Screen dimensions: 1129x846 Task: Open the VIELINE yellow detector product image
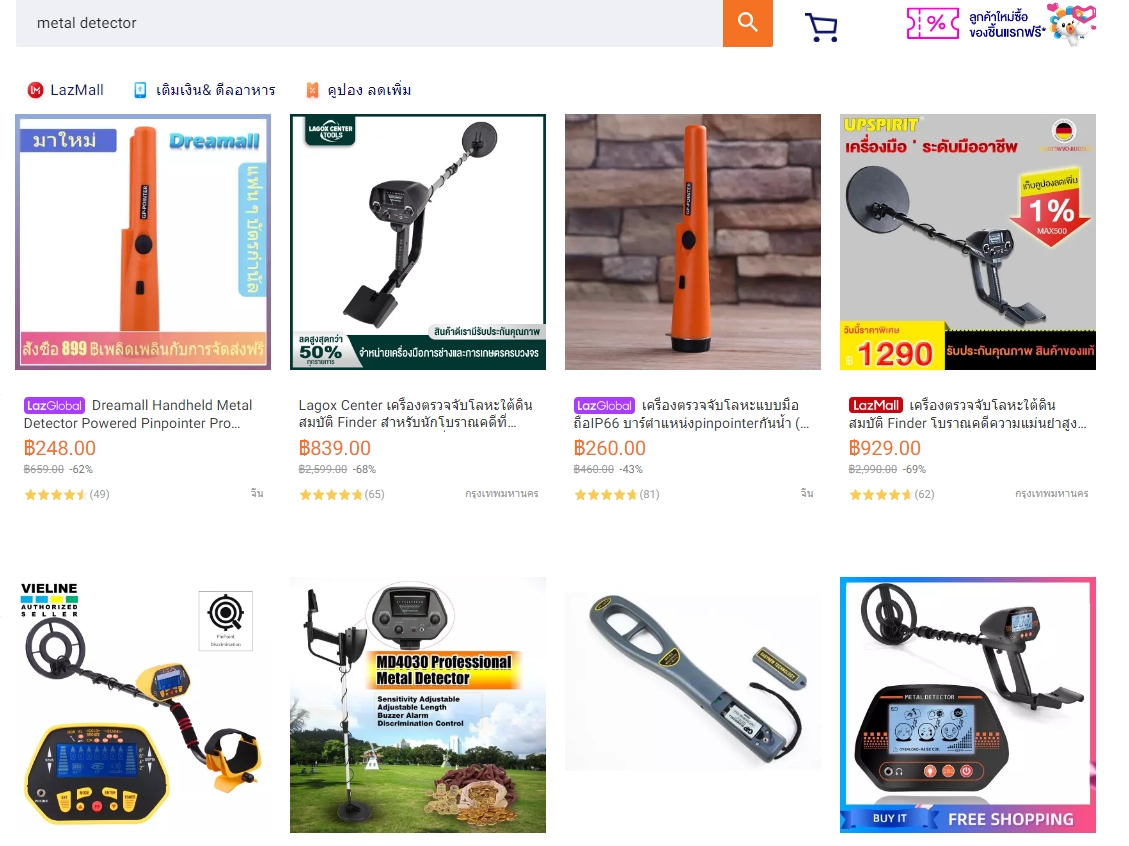tap(143, 705)
